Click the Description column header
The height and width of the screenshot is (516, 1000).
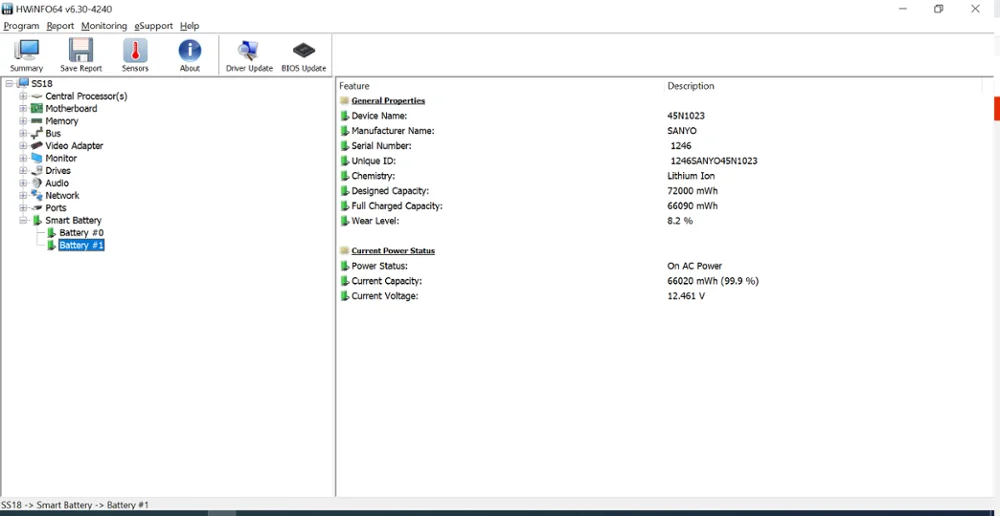point(691,86)
